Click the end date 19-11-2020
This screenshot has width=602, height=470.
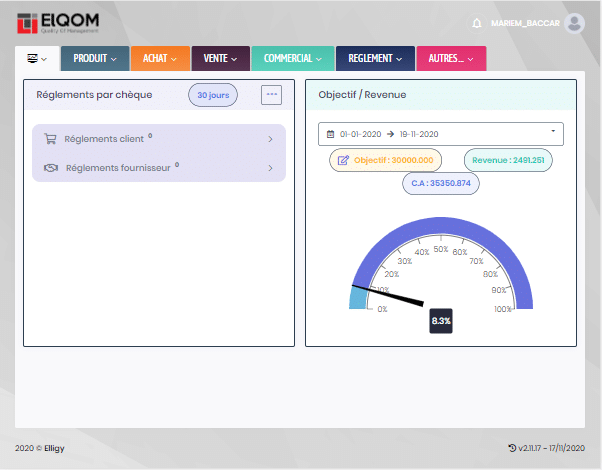click(419, 134)
